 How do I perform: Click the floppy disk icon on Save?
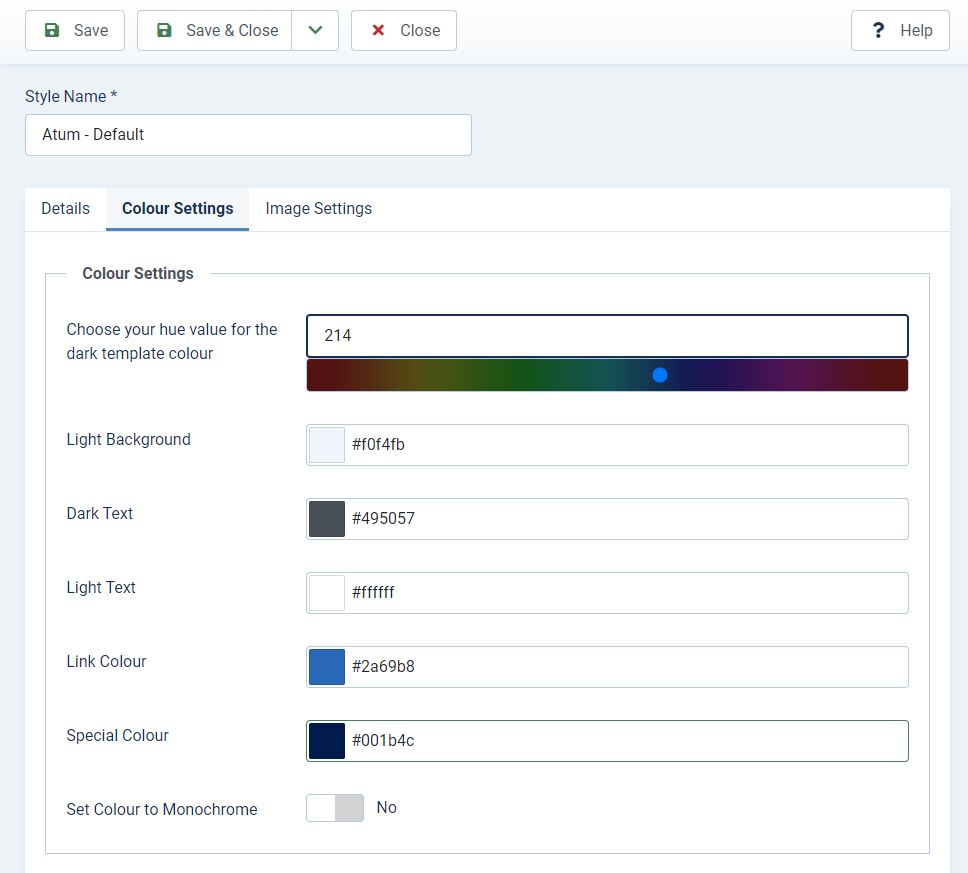(x=52, y=30)
